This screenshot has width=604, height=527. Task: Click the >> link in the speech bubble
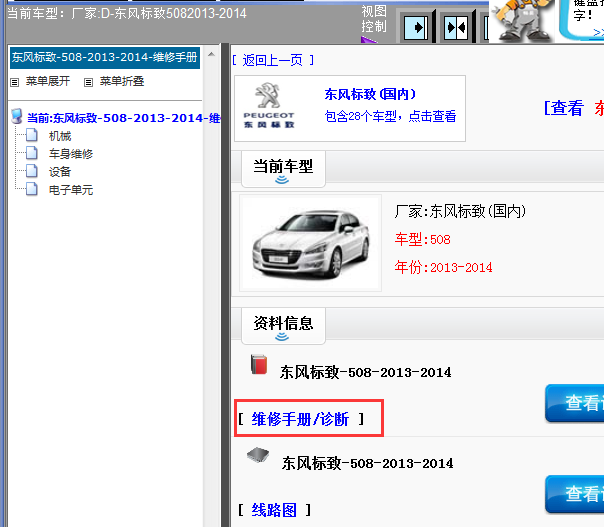coord(598,32)
